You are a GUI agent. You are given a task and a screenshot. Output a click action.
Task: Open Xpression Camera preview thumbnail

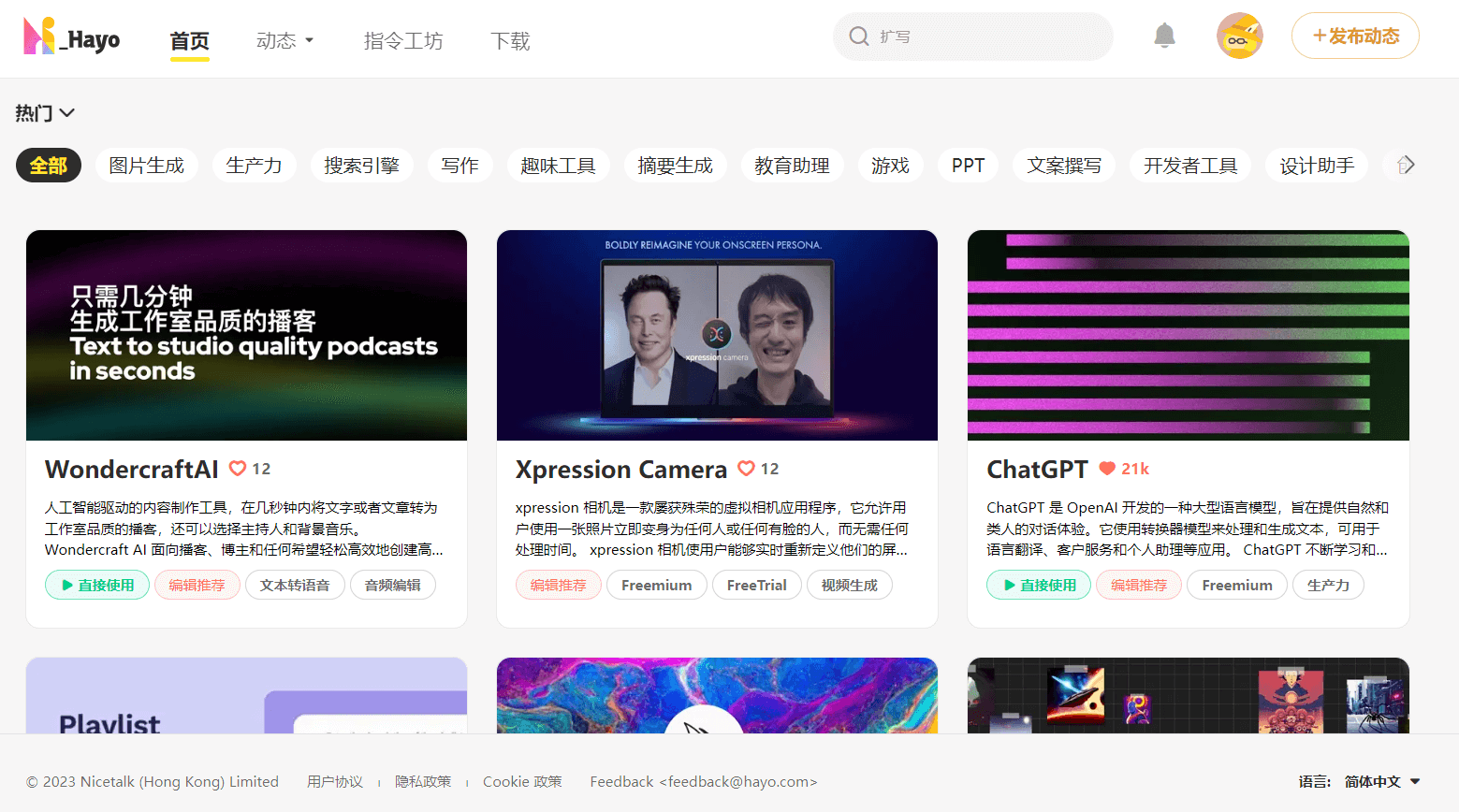point(717,335)
